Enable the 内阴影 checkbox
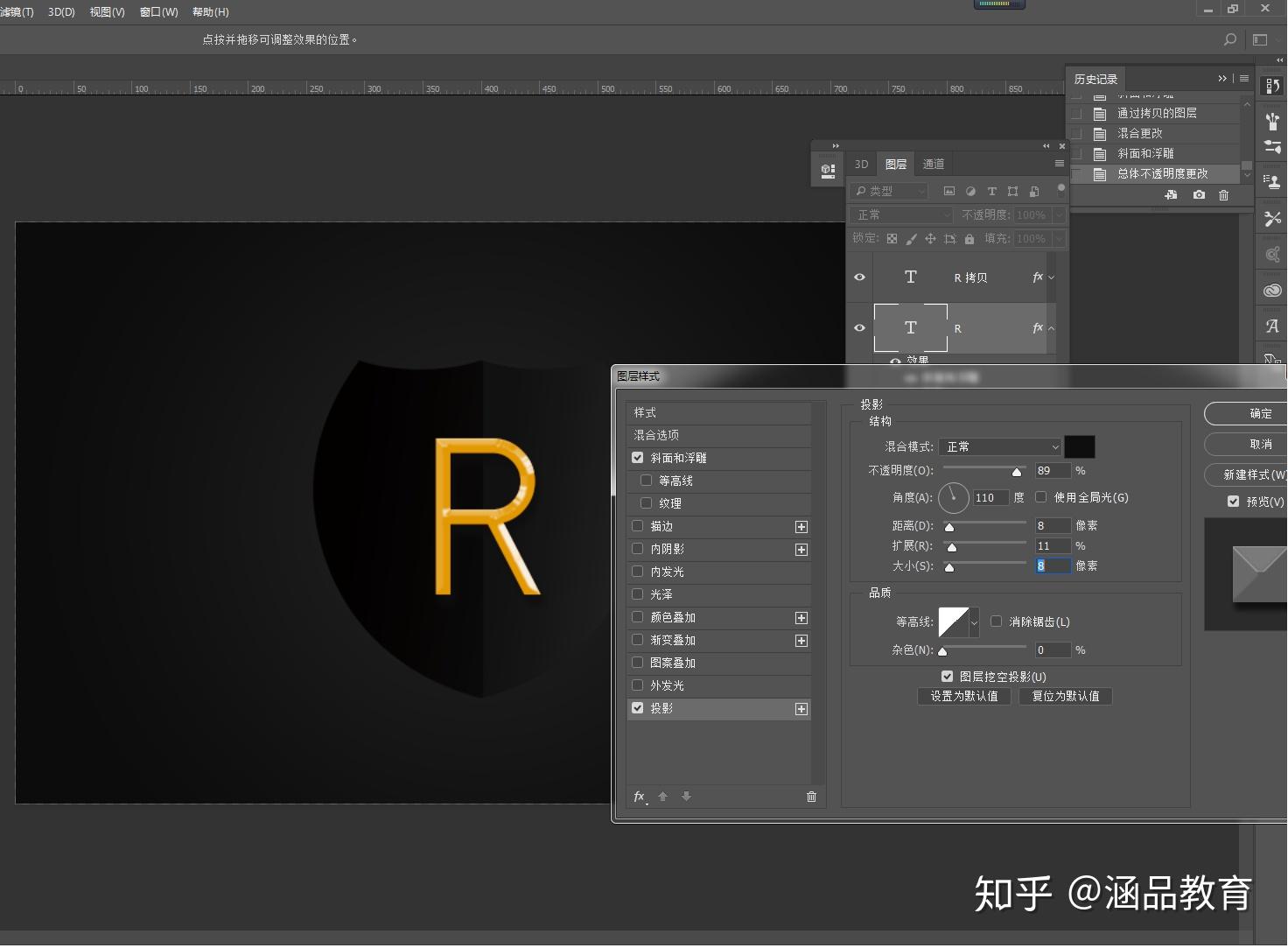The width and height of the screenshot is (1288, 948). (x=638, y=549)
